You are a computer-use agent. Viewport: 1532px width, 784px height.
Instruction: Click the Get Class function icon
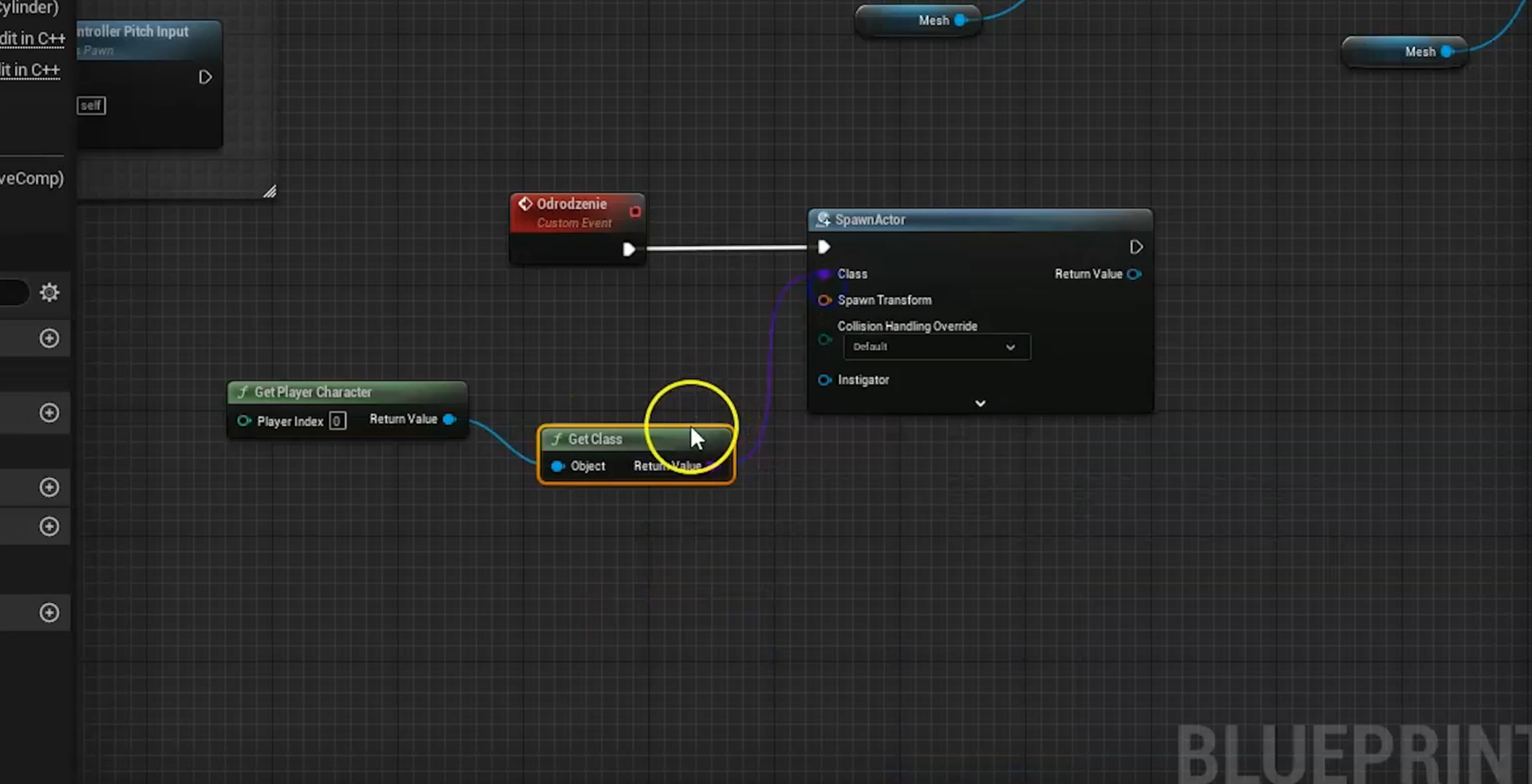557,439
